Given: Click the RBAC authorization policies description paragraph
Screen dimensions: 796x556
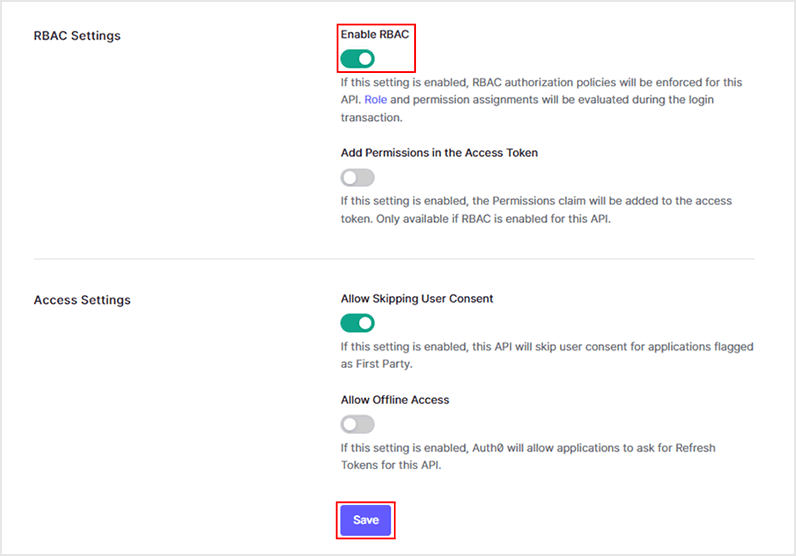Looking at the screenshot, I should pos(541,83).
